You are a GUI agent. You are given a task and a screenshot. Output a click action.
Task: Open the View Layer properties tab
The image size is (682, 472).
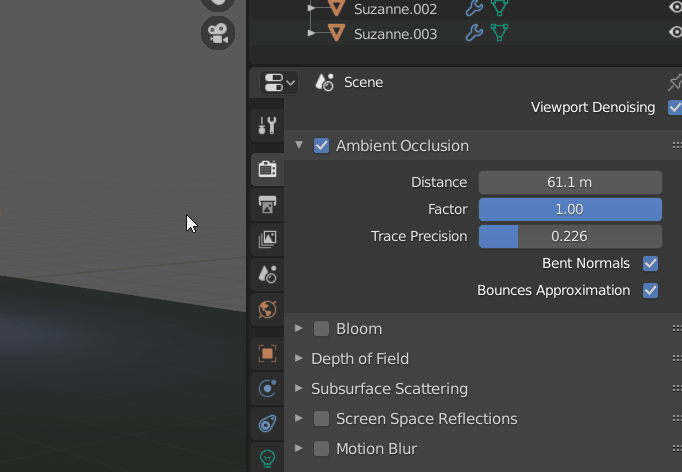[x=267, y=239]
